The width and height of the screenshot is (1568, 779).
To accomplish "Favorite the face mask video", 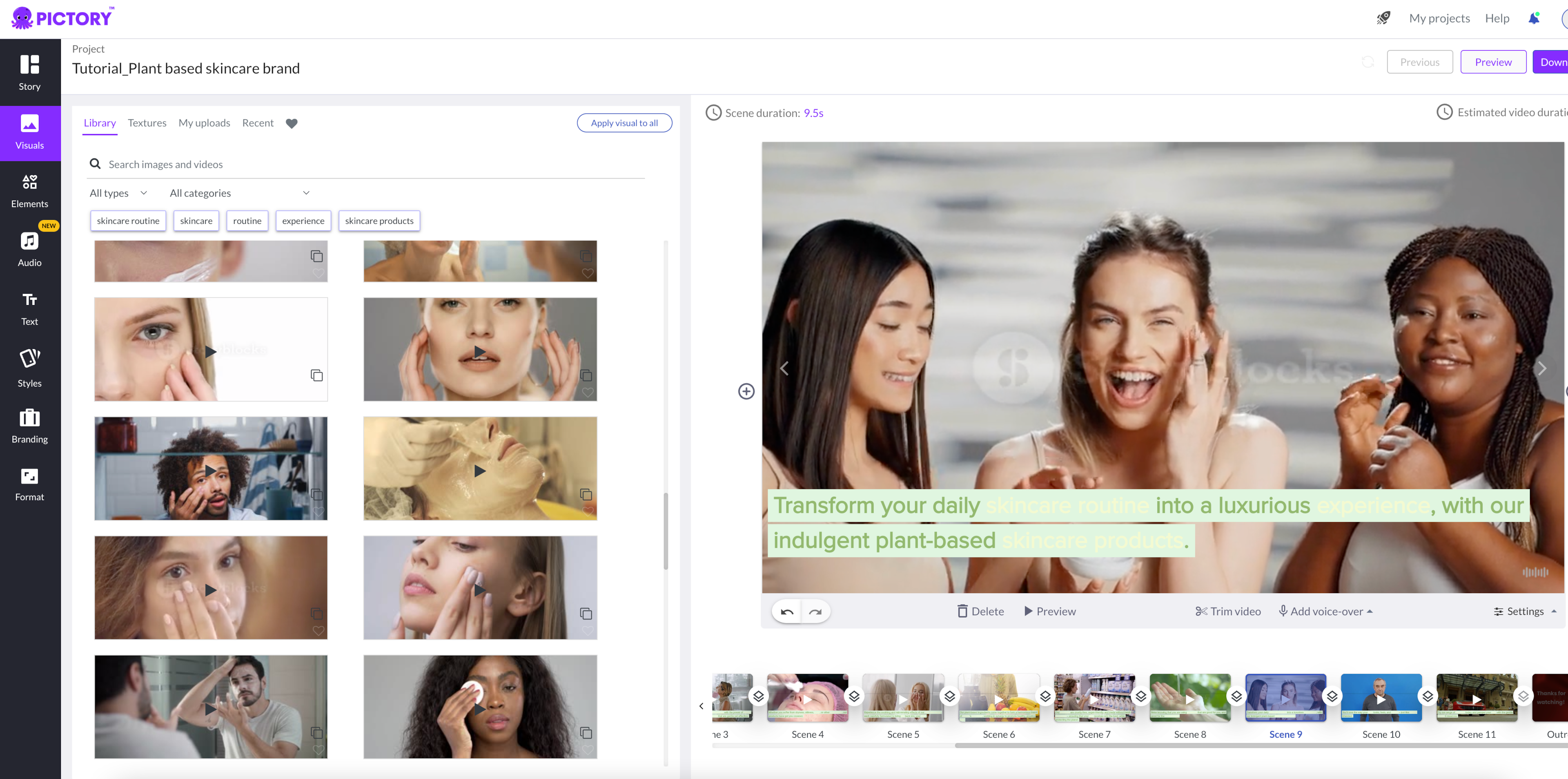I will (588, 511).
